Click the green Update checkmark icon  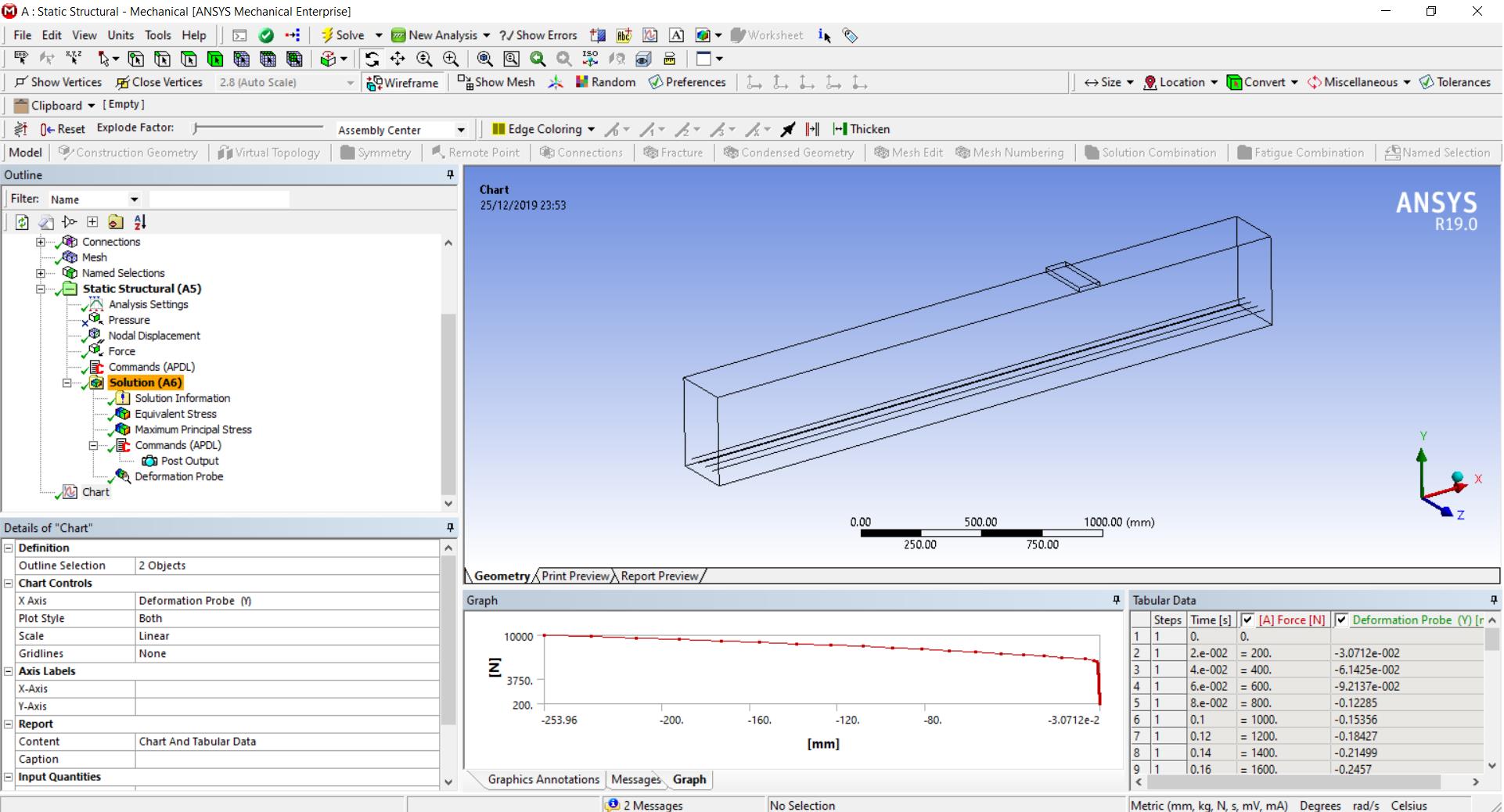pyautogui.click(x=266, y=35)
